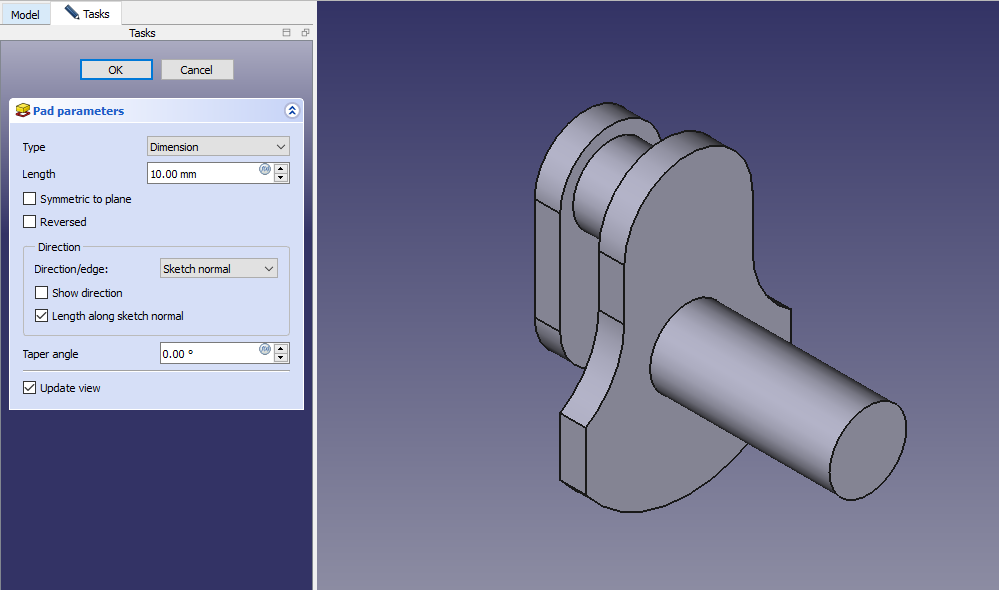Float the Tasks panel via undock icon

305,33
